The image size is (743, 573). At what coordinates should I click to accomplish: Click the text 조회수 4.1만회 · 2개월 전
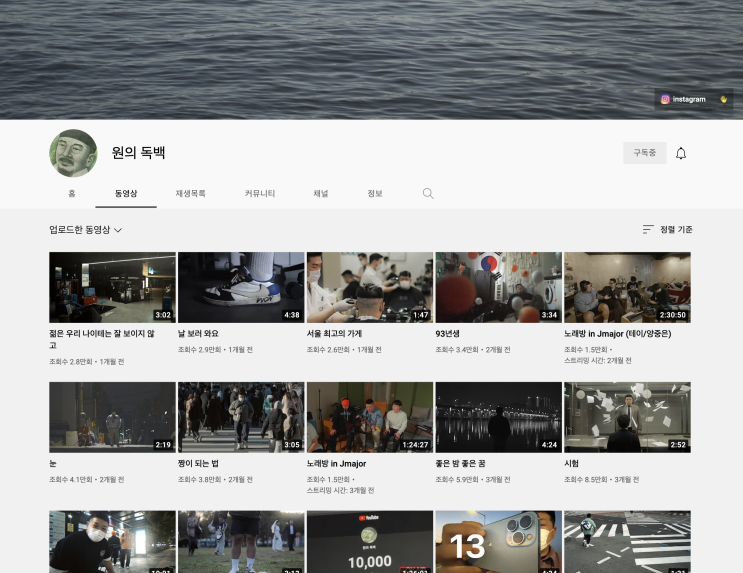click(87, 480)
